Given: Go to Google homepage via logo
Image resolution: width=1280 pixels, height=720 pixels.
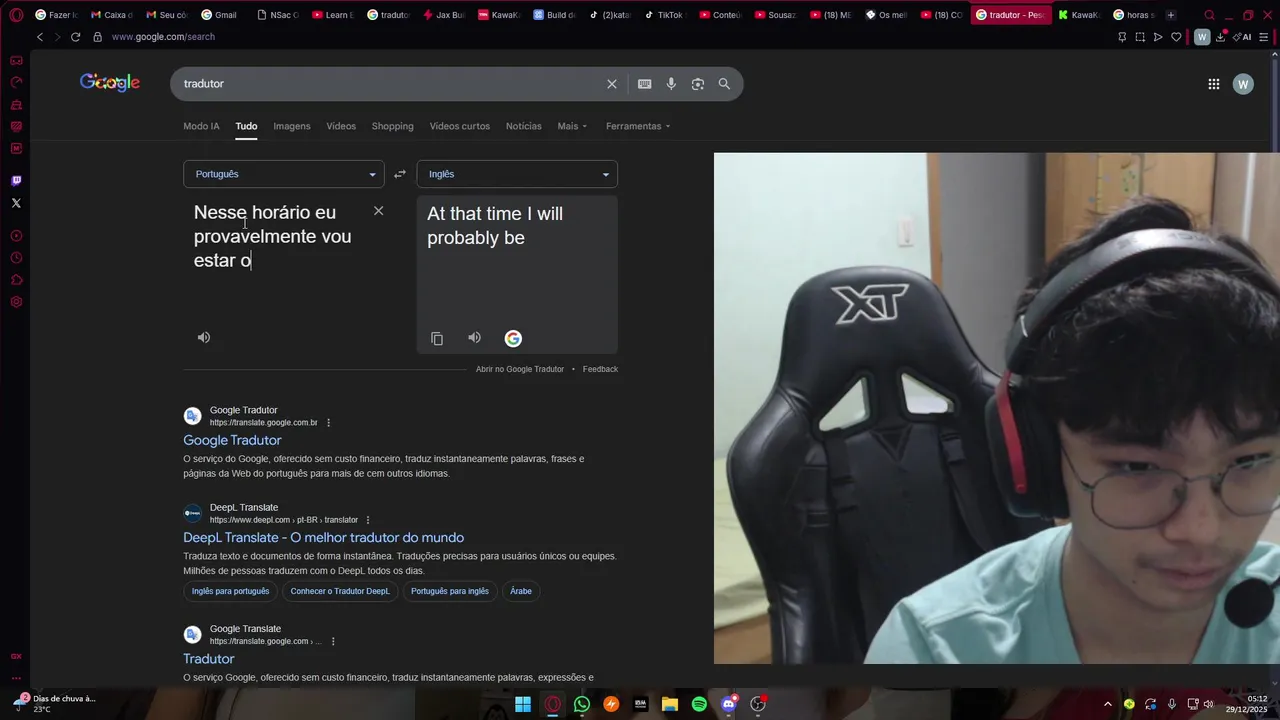Looking at the screenshot, I should tap(110, 83).
